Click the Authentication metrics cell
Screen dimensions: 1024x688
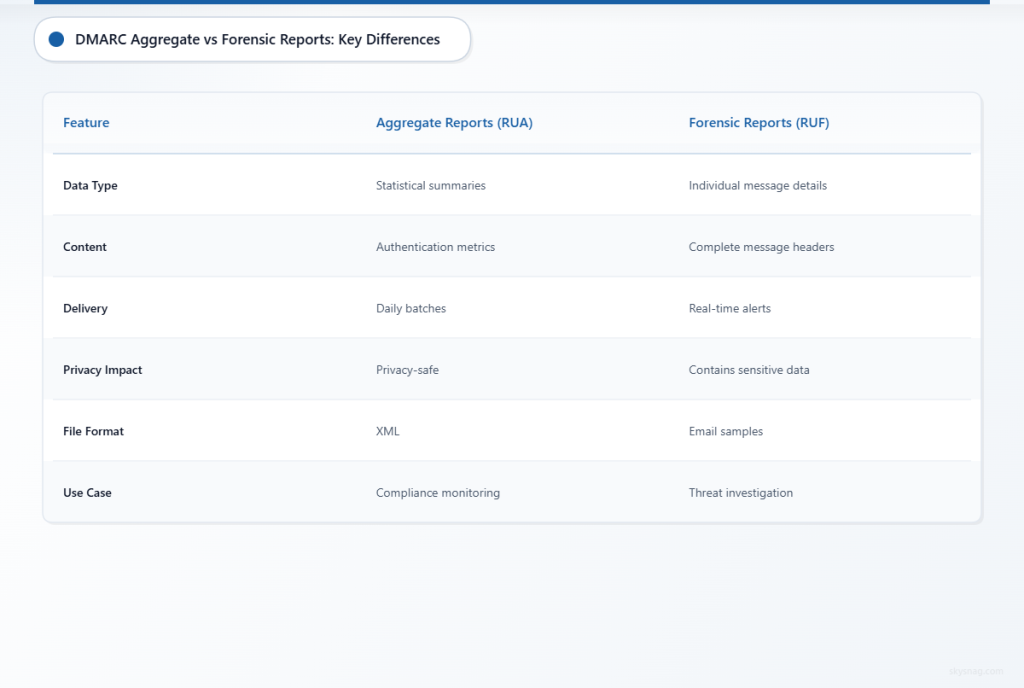click(435, 247)
